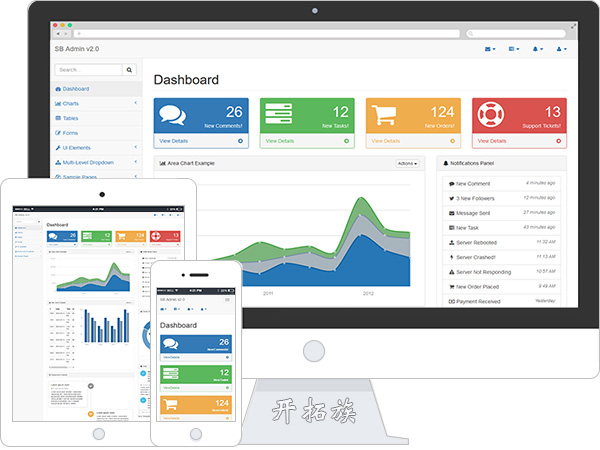Viewport: 600px width, 450px height.
Task: Click the wrench icon beside UI Elements
Action: (58, 148)
